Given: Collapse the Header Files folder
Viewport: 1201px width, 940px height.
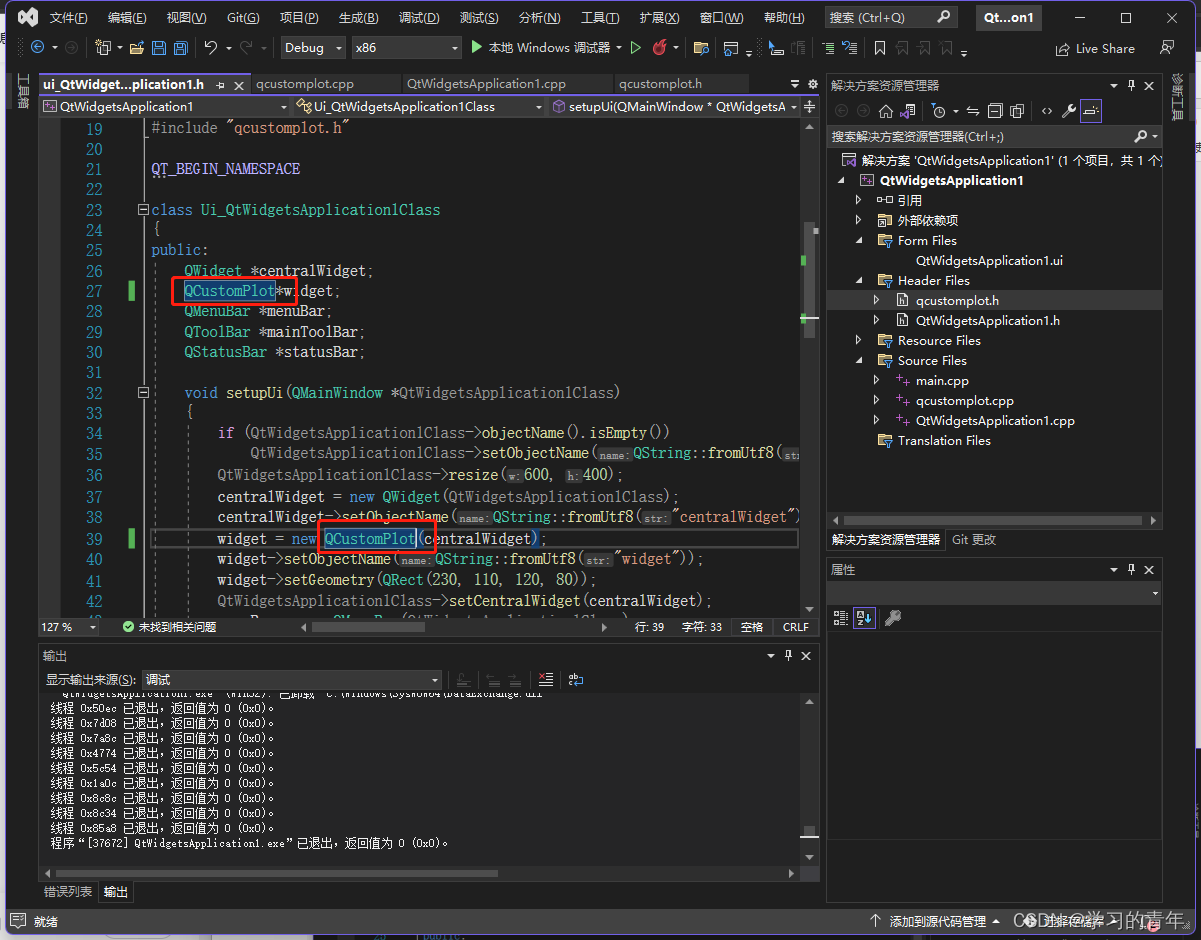Looking at the screenshot, I should click(x=858, y=281).
